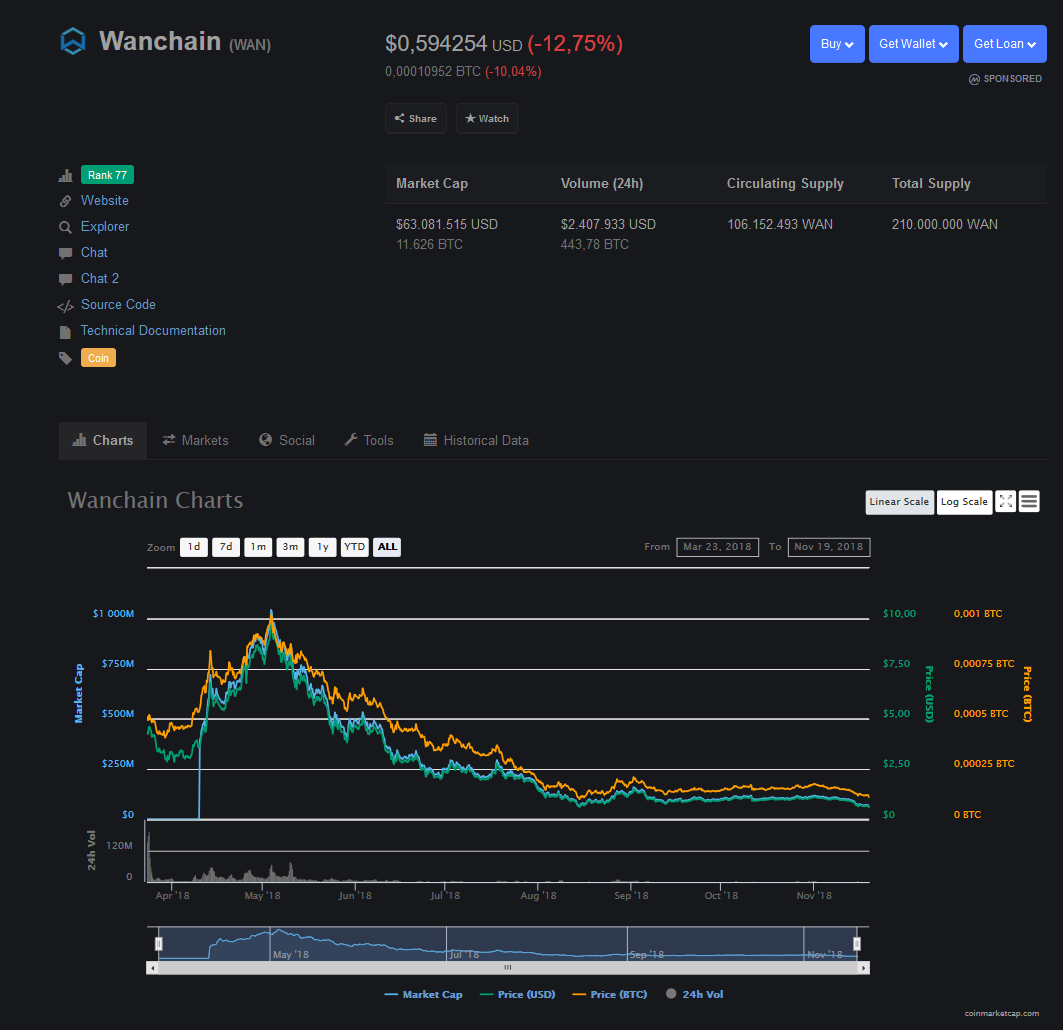Click the Circulating Supply 106.152.493 WAN
This screenshot has width=1063, height=1030.
click(780, 224)
